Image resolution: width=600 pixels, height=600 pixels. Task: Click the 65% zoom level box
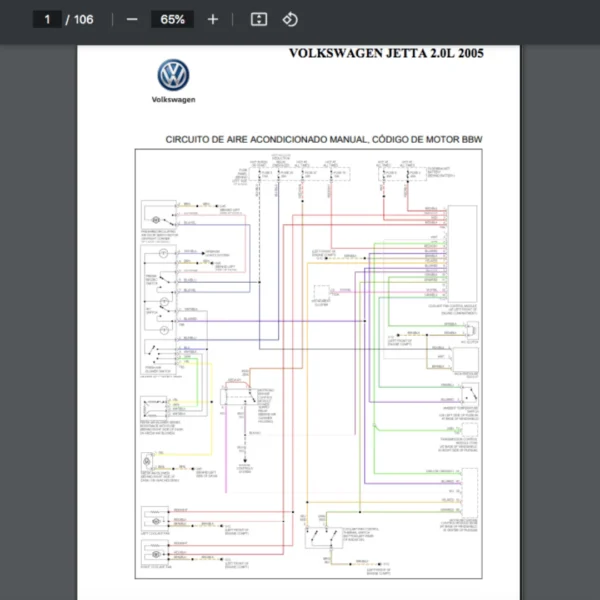click(172, 19)
